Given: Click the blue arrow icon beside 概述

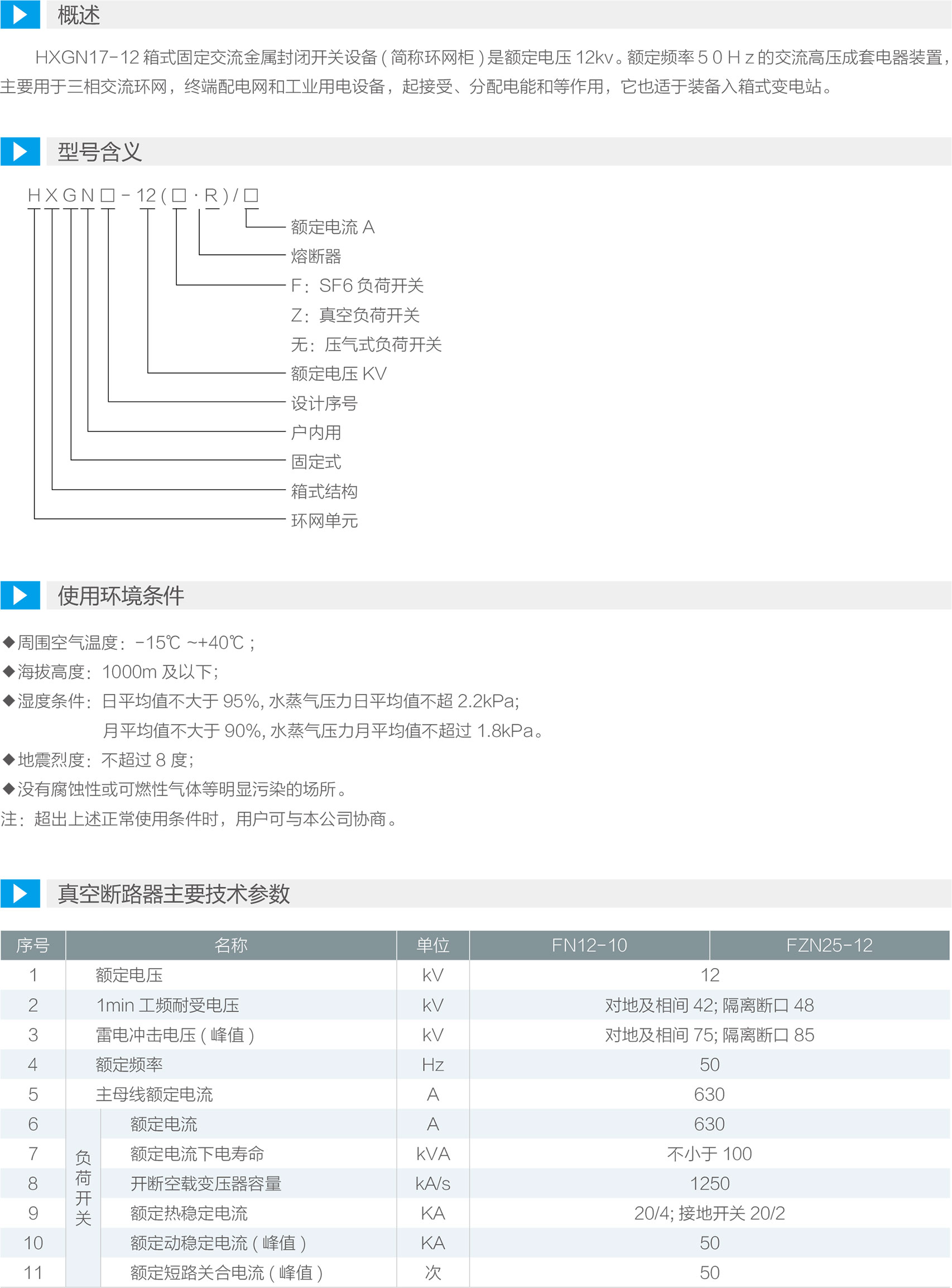Looking at the screenshot, I should click(x=20, y=15).
